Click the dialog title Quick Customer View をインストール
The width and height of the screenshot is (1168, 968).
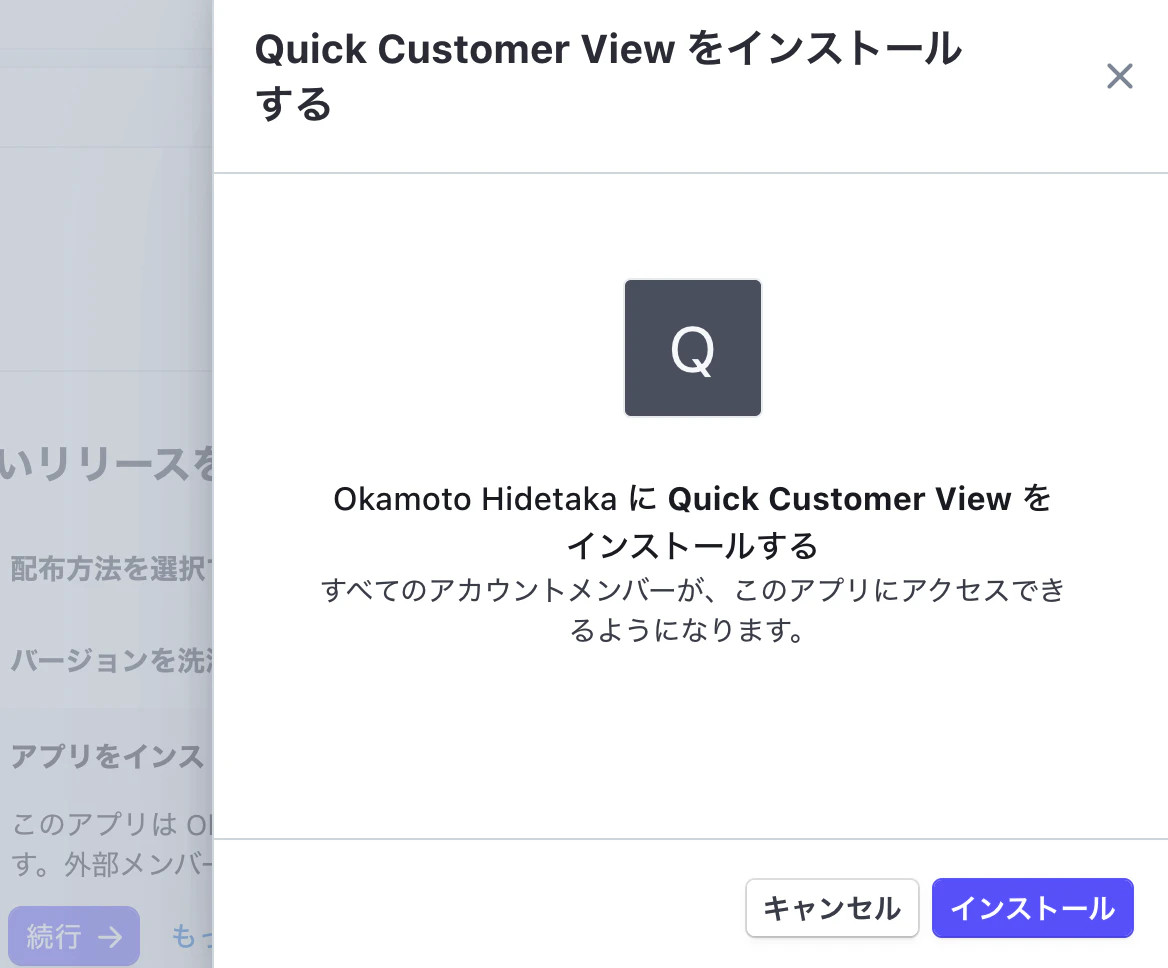tap(609, 49)
